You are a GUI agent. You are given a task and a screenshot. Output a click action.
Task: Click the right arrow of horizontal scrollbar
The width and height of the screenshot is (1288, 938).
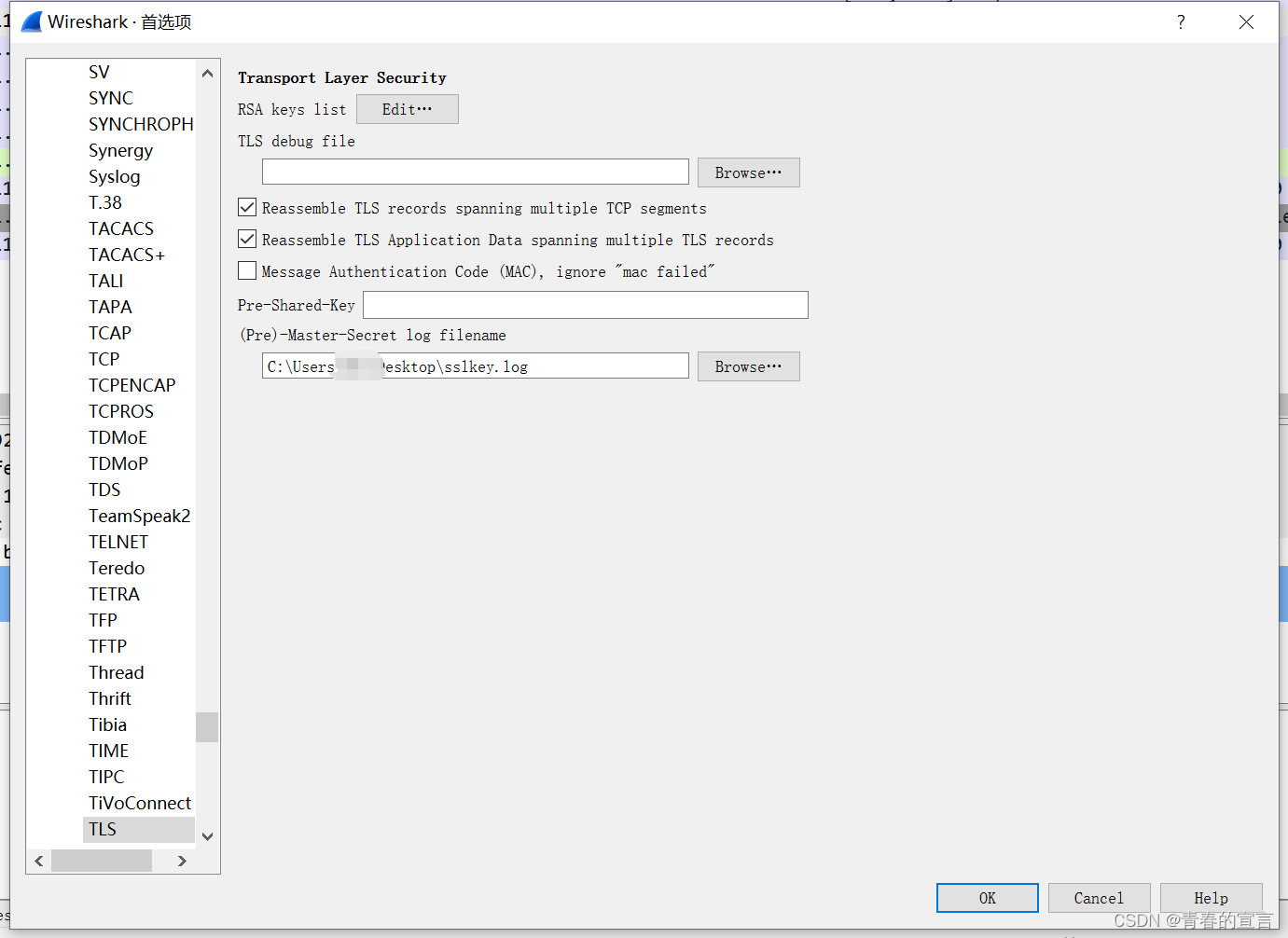[181, 861]
